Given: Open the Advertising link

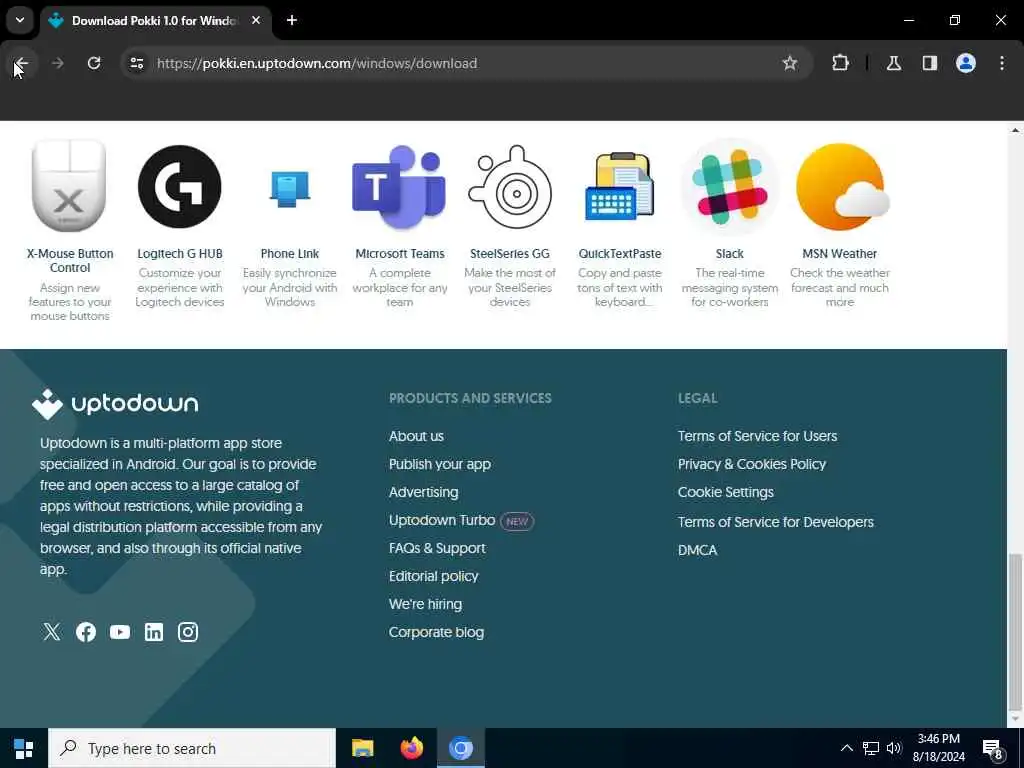Looking at the screenshot, I should [423, 492].
